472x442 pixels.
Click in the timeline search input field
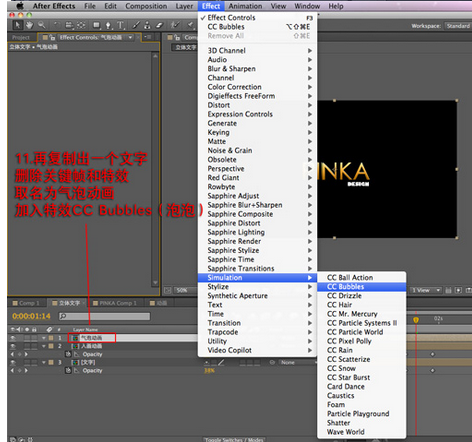pyautogui.click(x=104, y=316)
